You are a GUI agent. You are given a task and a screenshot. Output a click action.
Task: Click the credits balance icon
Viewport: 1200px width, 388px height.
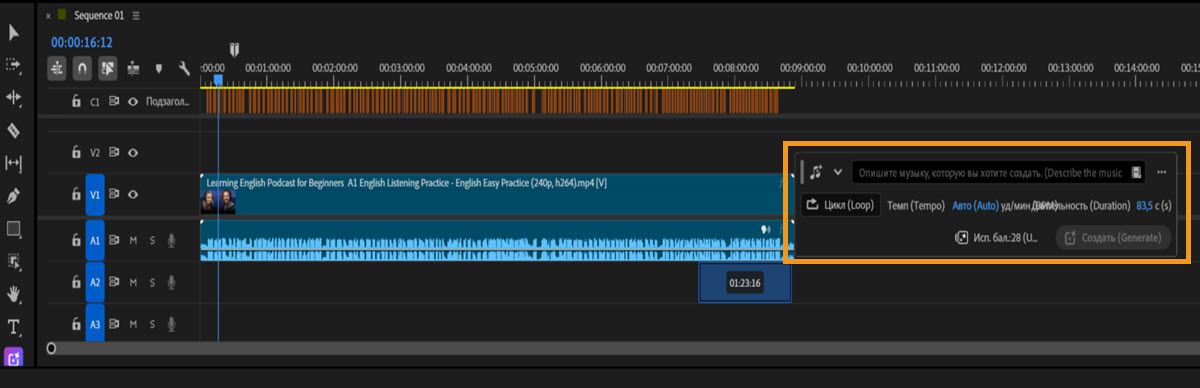961,238
